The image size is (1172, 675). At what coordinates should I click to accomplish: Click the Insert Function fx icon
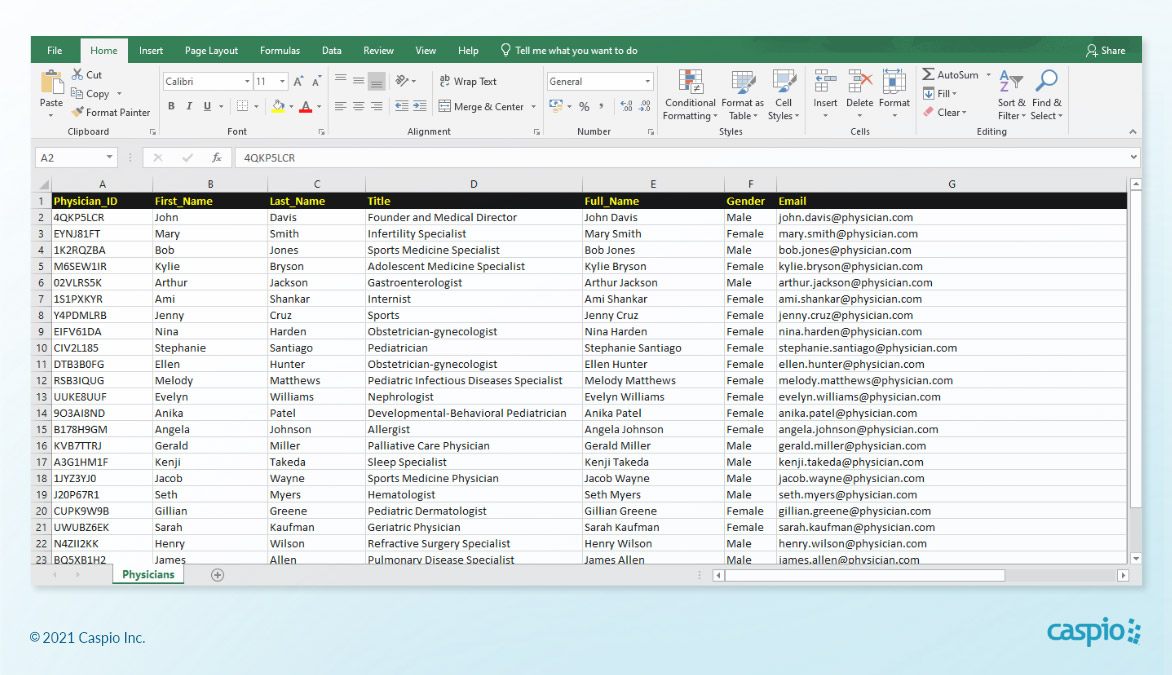coord(216,158)
